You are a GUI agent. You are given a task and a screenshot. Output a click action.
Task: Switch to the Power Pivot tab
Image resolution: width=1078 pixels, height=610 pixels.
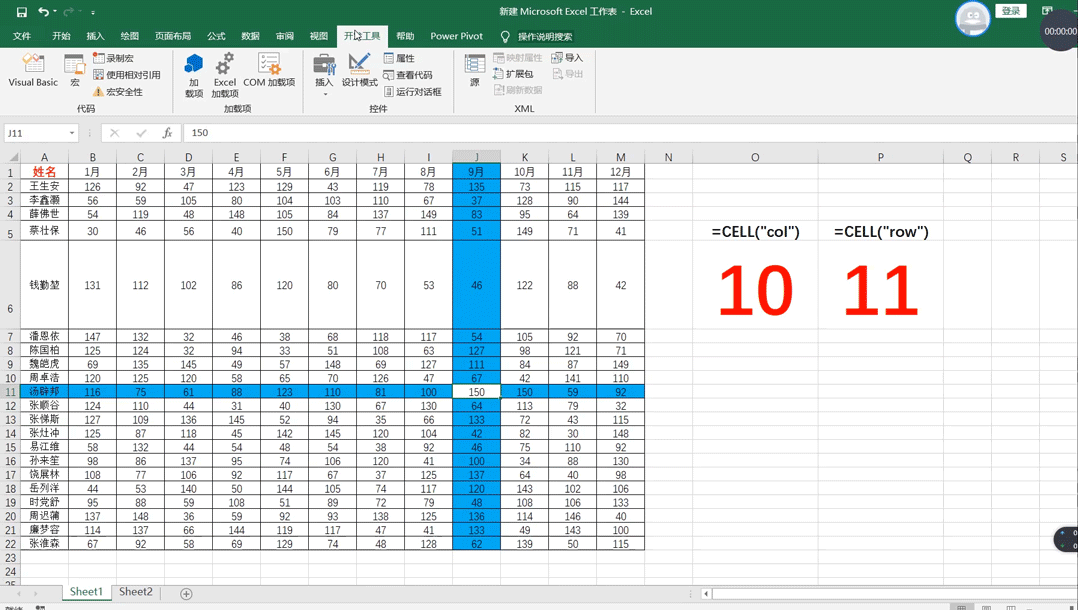[456, 36]
